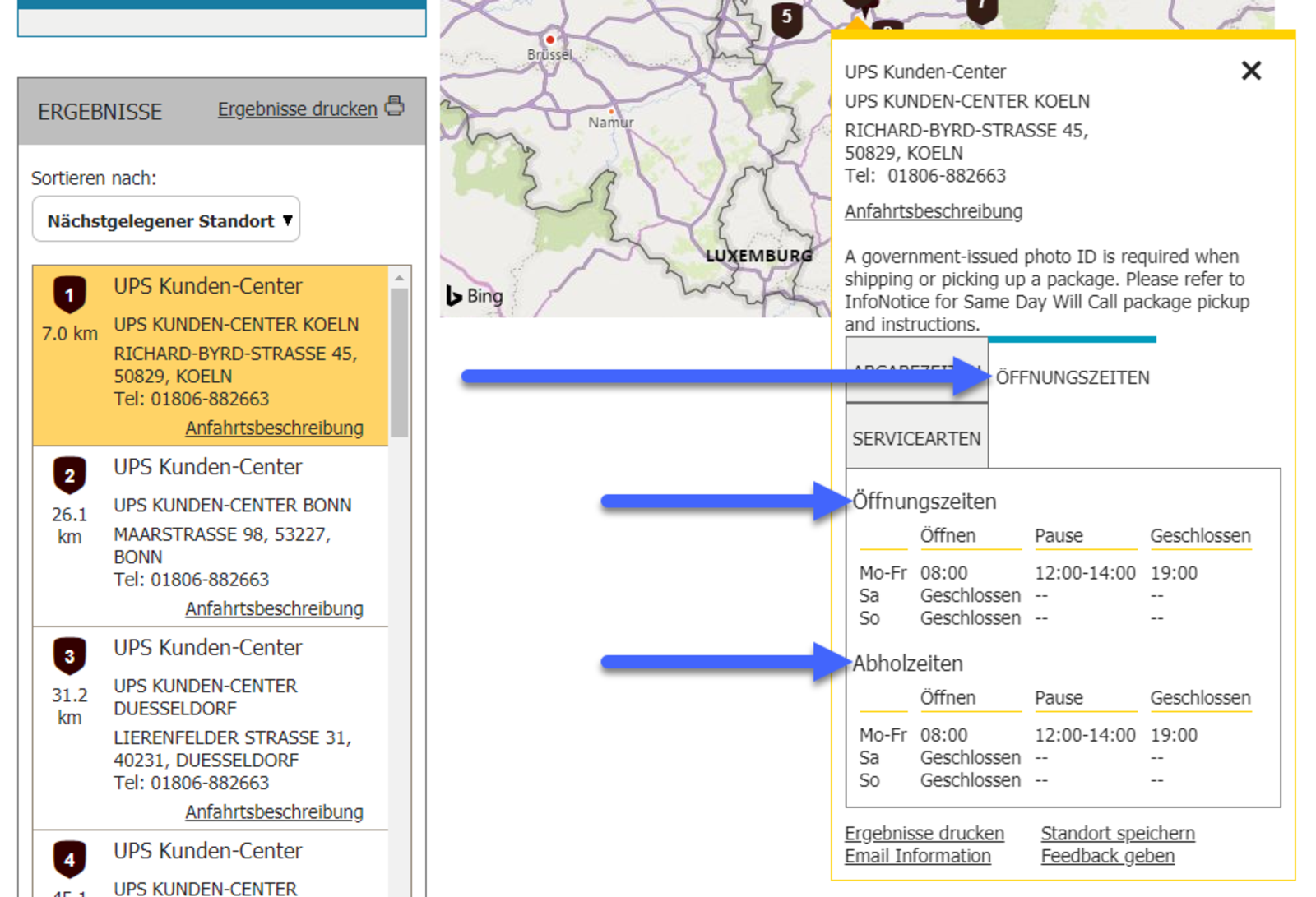Viewport: 1316px width, 897px height.
Task: Select UPS KUNDEN-CENTER KOELN text in list
Action: click(236, 324)
